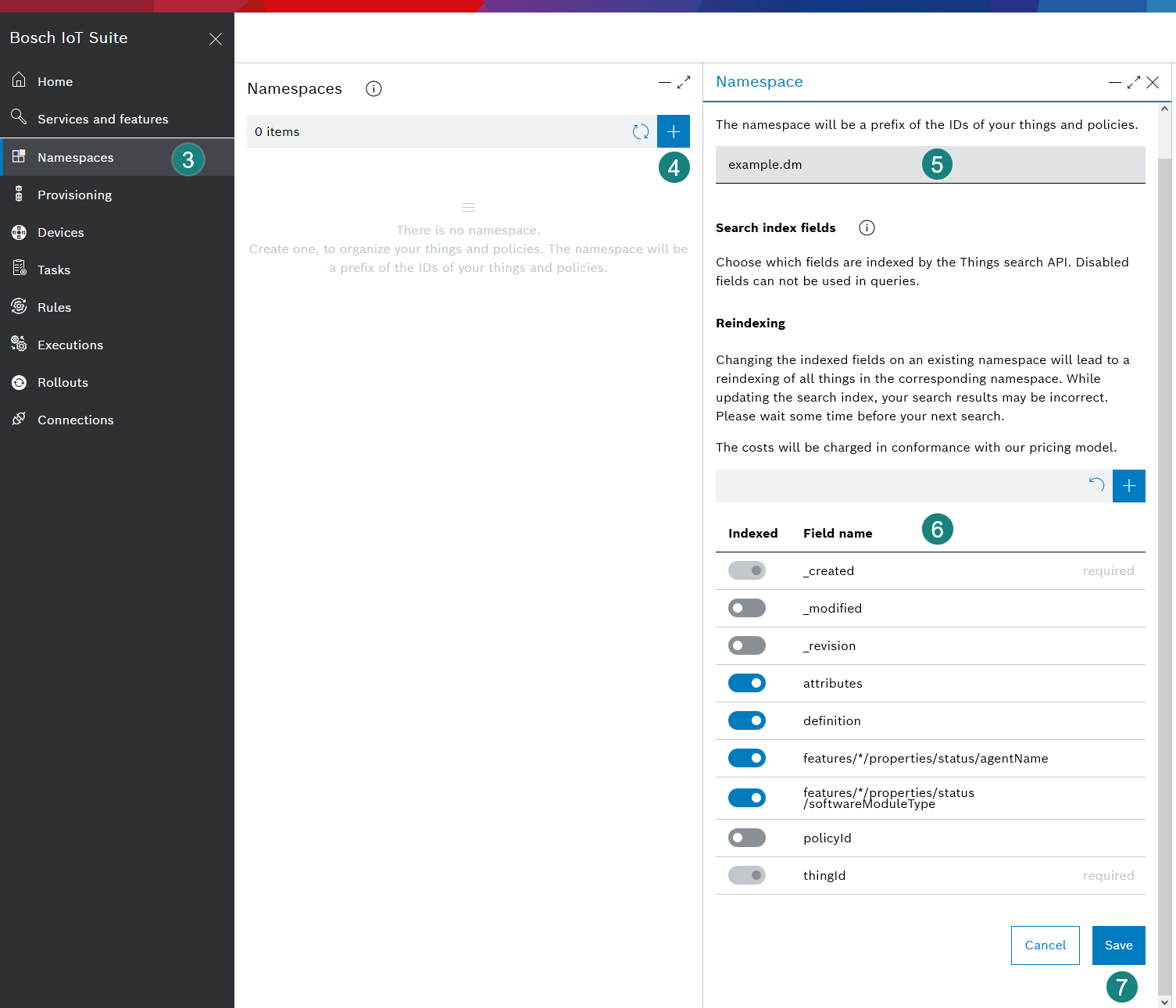The width and height of the screenshot is (1176, 1008).
Task: Click the Indexed column header
Action: click(753, 533)
